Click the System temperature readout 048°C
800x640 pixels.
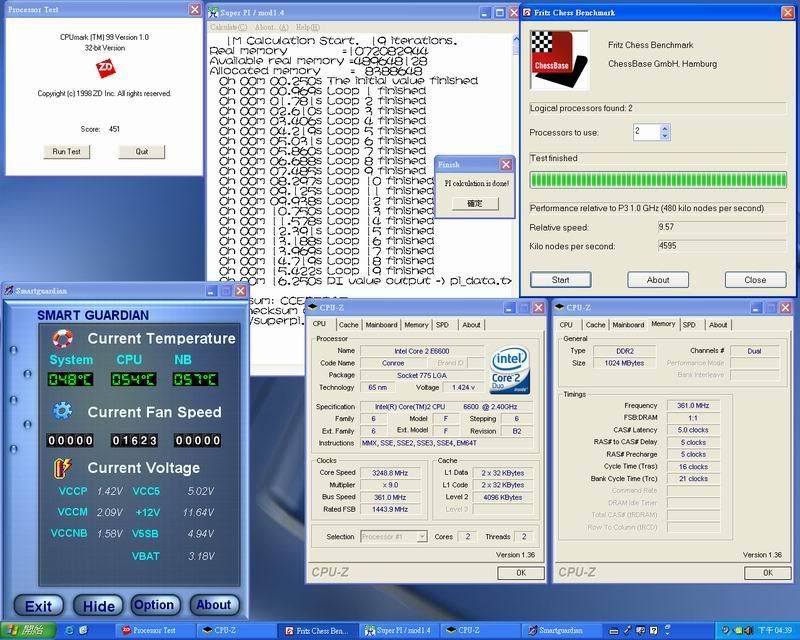pos(70,379)
